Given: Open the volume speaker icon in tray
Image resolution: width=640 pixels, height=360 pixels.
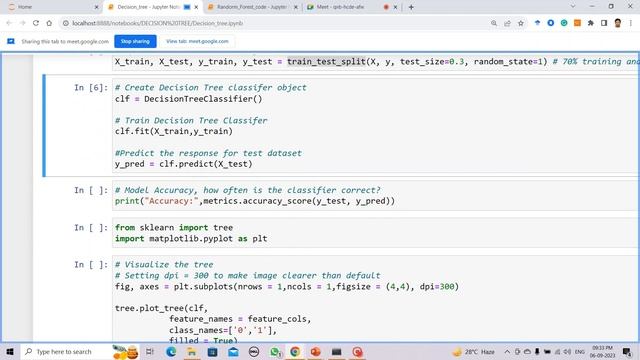Looking at the screenshot, I should [x=567, y=351].
